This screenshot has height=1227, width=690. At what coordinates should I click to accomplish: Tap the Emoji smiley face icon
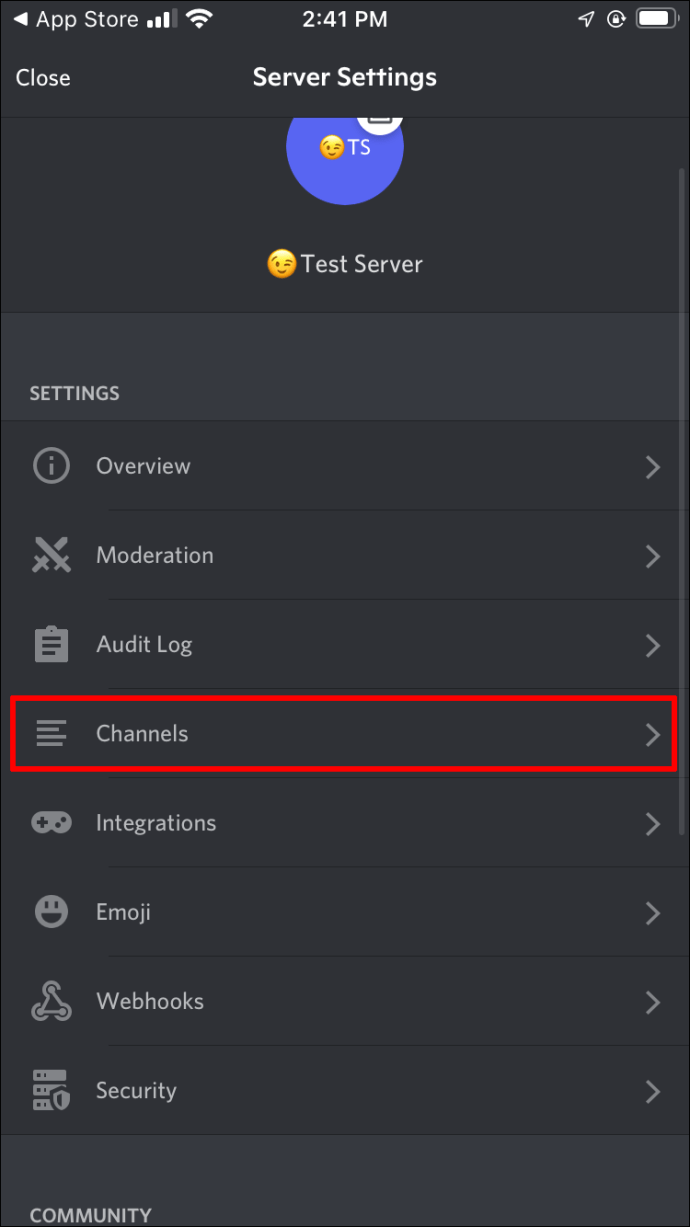51,912
